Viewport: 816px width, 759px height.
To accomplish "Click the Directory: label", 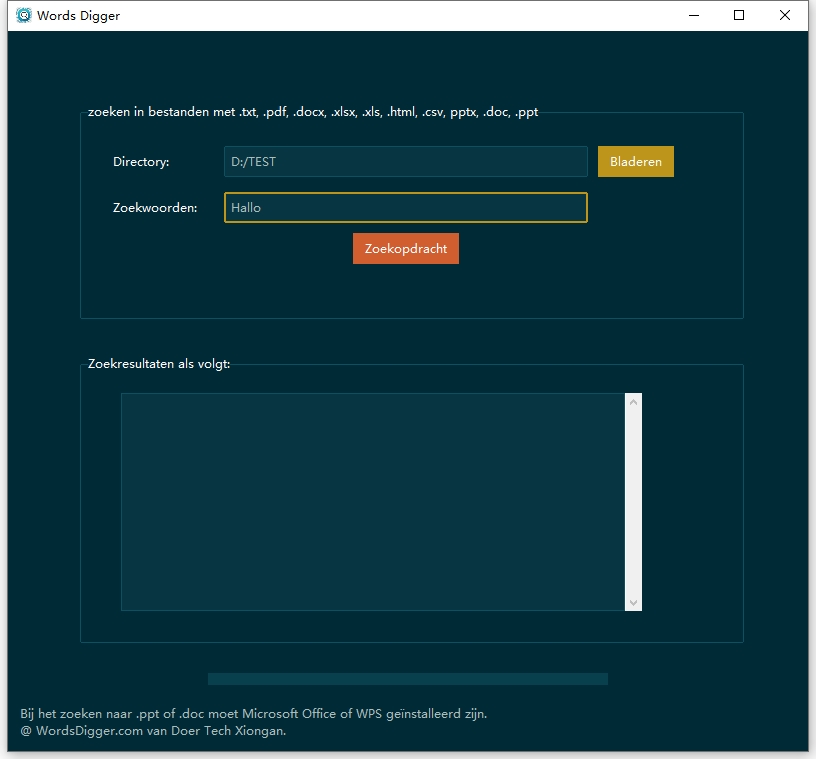I will tap(141, 162).
